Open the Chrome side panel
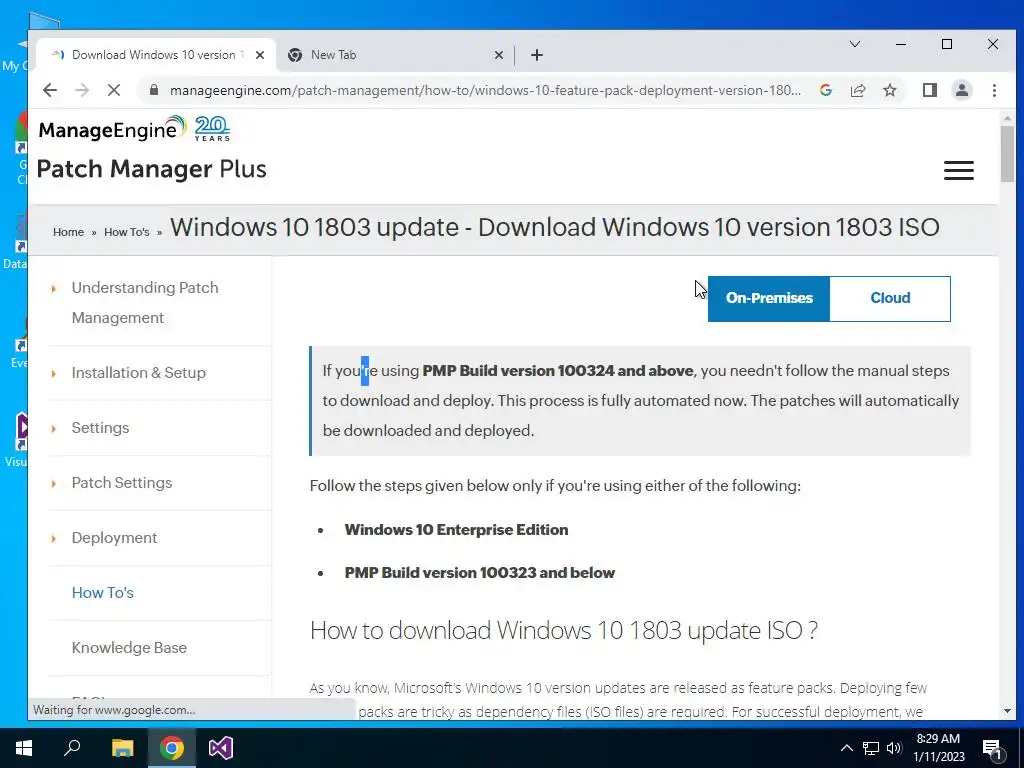1024x768 pixels. click(930, 90)
